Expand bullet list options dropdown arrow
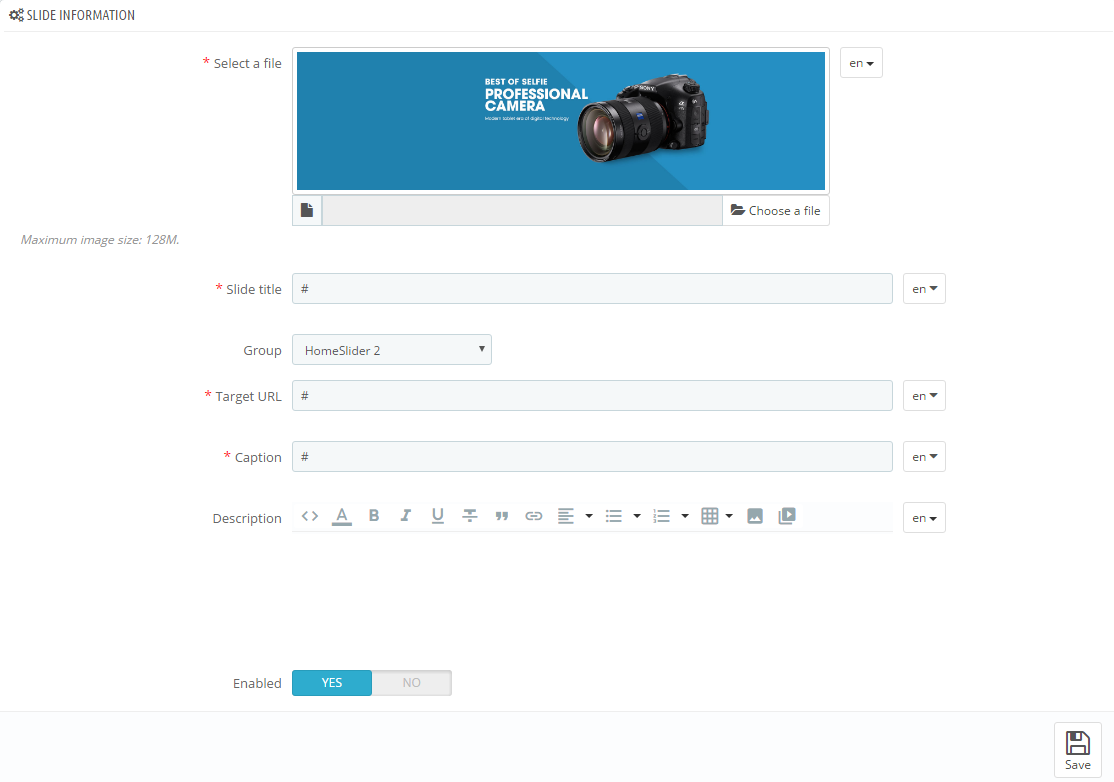1114x782 pixels. [x=637, y=516]
